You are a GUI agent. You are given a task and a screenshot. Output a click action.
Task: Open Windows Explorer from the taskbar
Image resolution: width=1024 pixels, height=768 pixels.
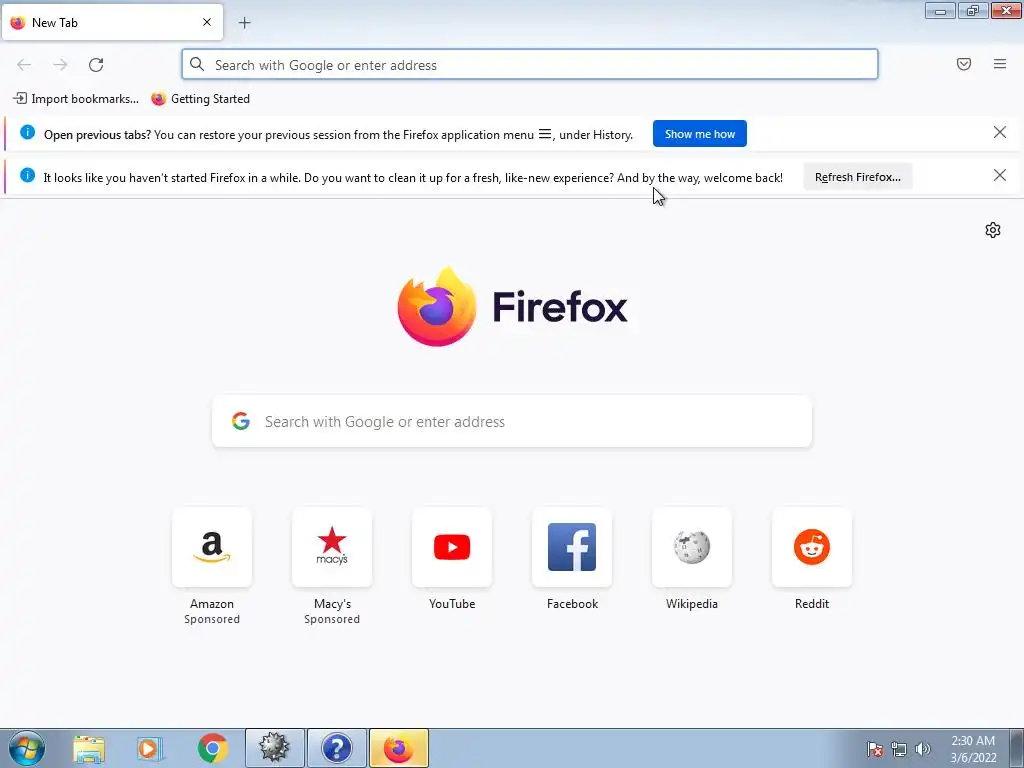89,749
